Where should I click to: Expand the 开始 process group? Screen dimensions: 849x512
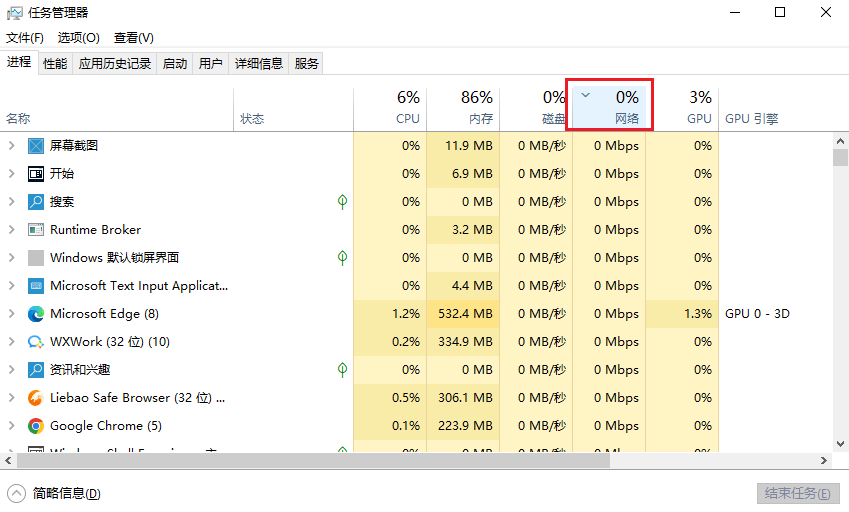point(11,174)
